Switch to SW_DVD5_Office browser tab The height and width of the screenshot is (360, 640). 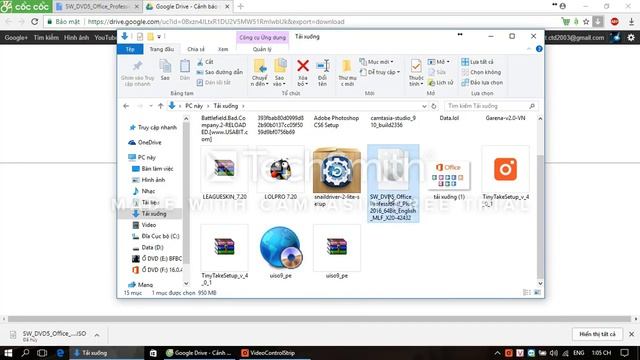(x=97, y=7)
